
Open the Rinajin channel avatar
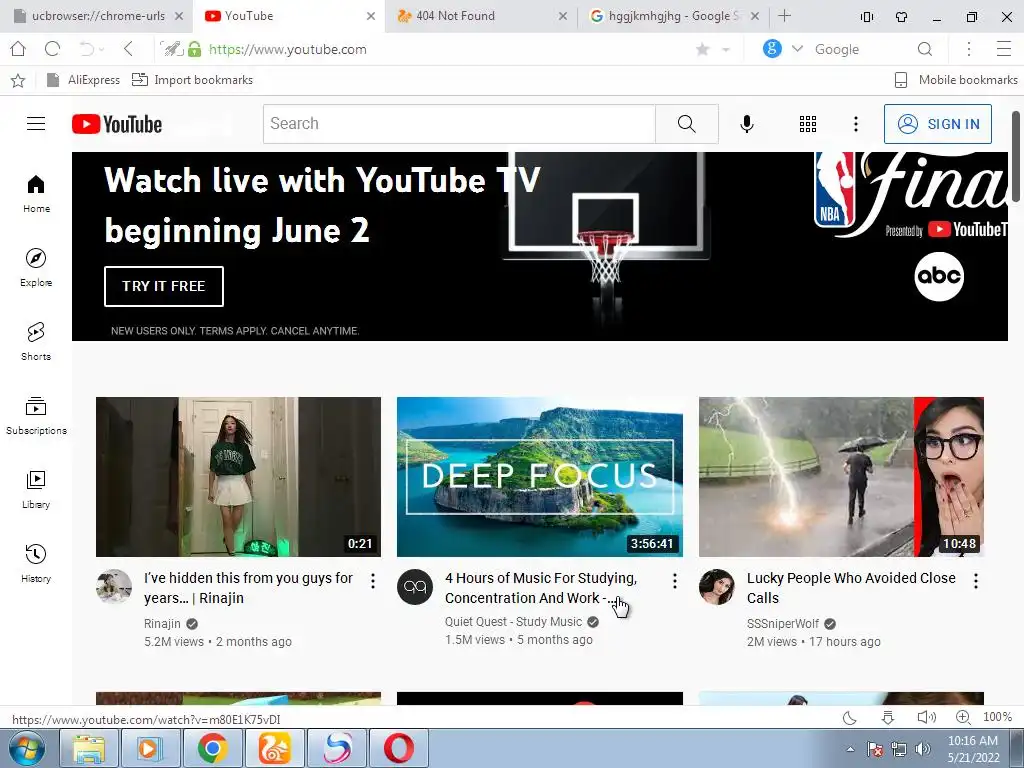point(114,586)
